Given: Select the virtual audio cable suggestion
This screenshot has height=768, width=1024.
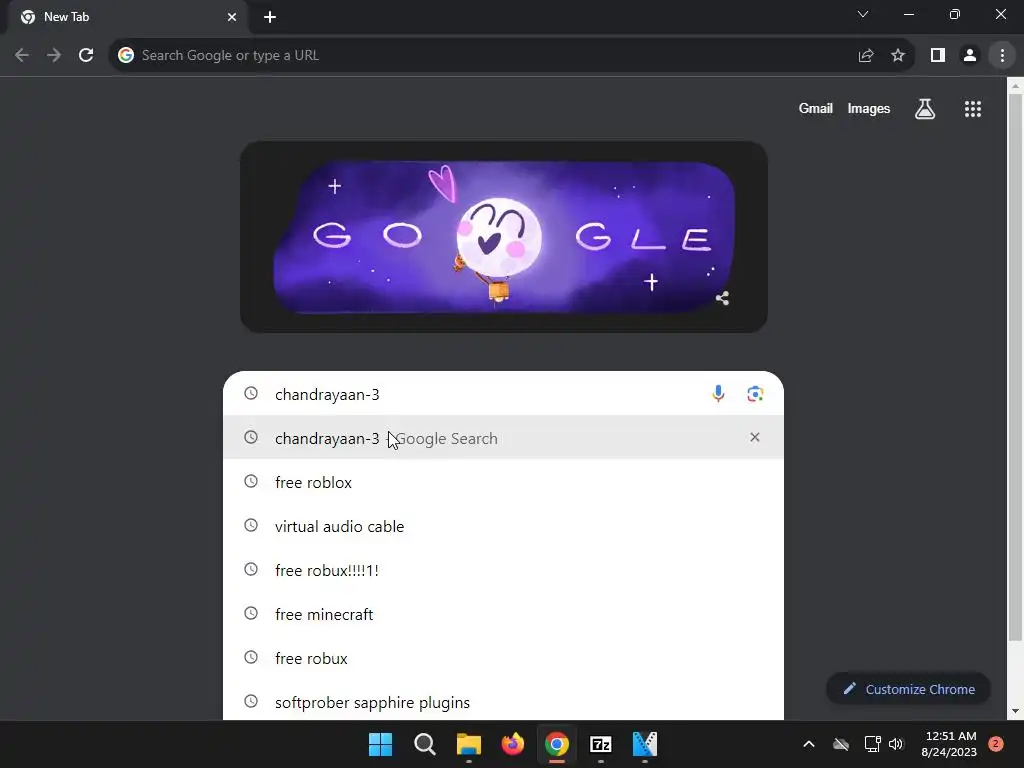Looking at the screenshot, I should 503,526.
